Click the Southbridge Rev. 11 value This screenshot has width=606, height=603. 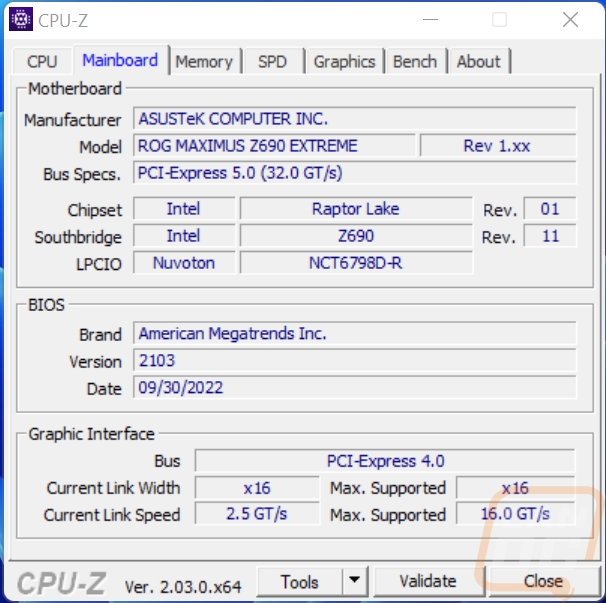point(550,236)
